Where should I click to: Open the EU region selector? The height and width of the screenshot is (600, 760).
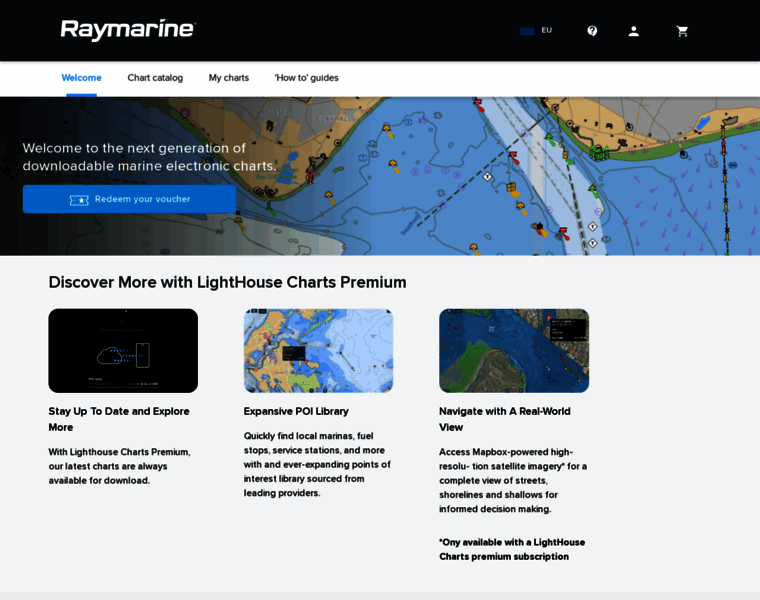536,31
